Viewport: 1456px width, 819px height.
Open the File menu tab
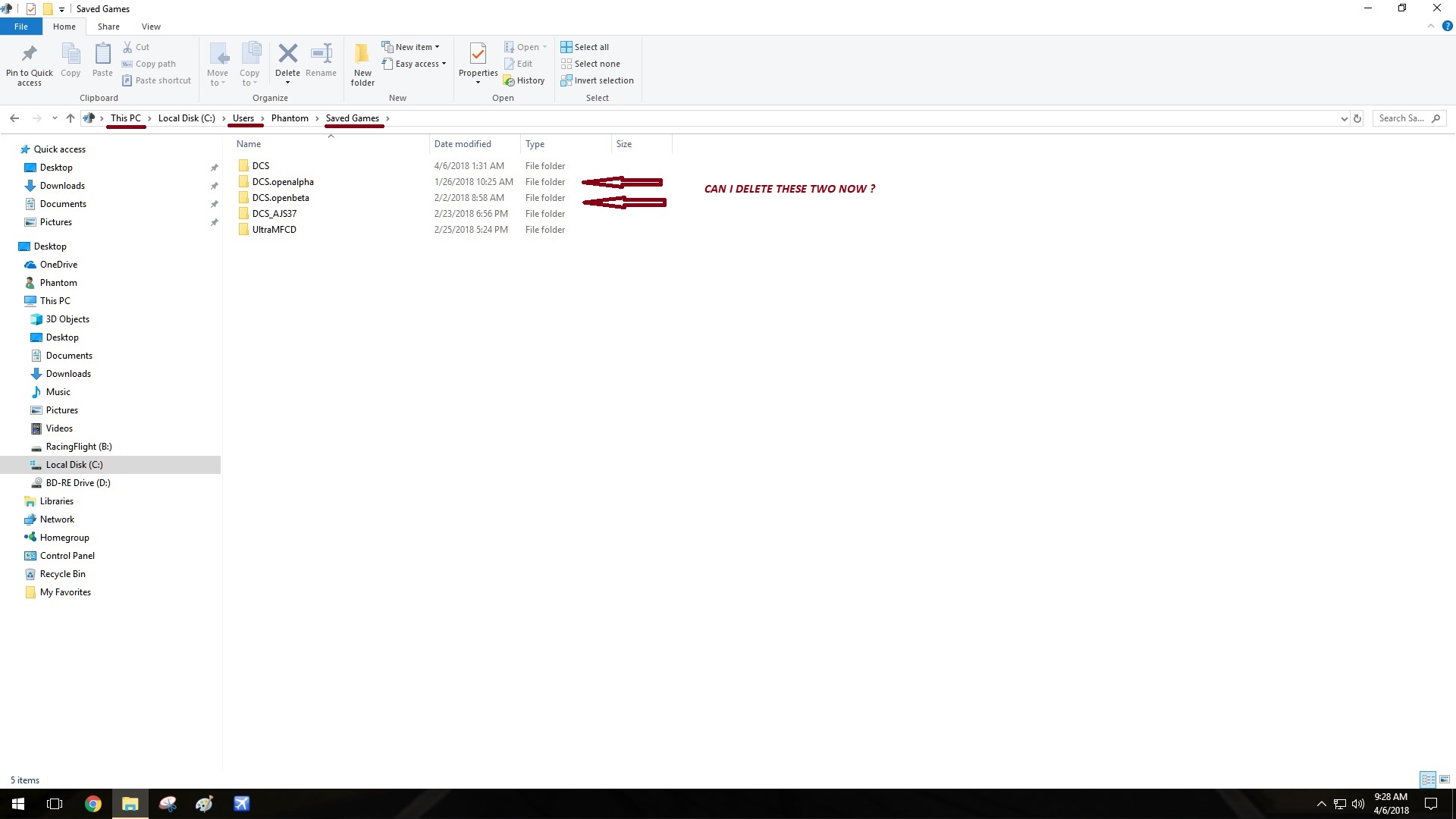[21, 27]
